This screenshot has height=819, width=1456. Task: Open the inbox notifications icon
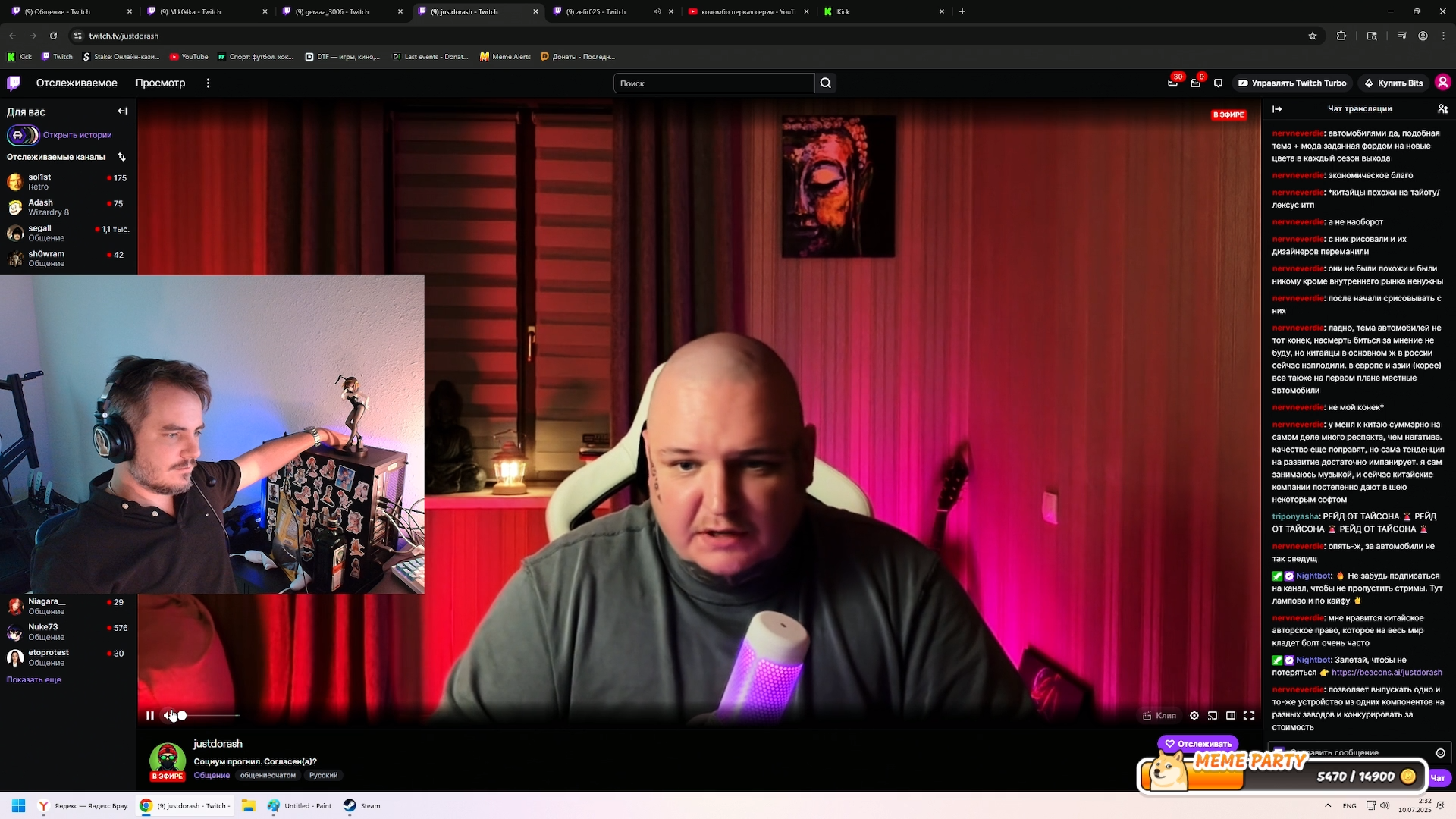click(1195, 83)
